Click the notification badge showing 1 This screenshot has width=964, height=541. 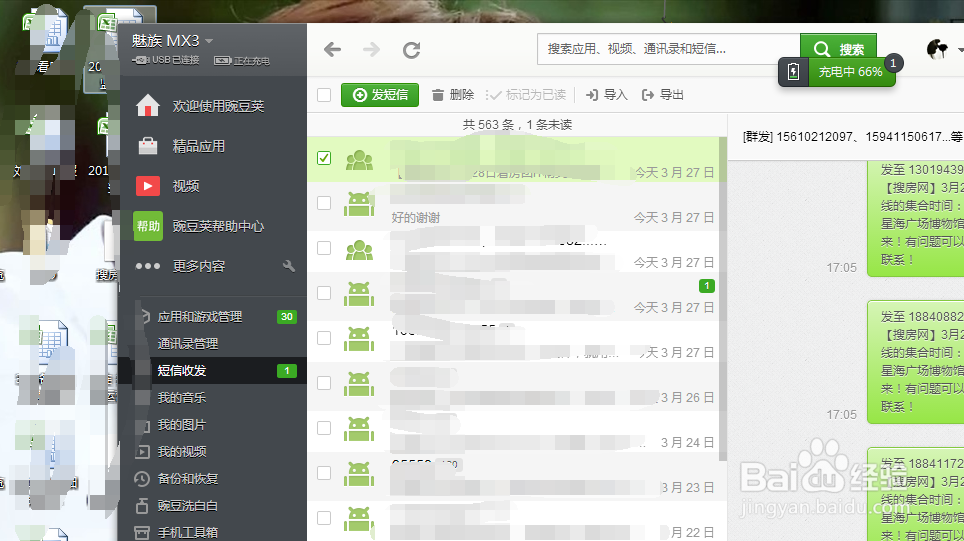[893, 63]
